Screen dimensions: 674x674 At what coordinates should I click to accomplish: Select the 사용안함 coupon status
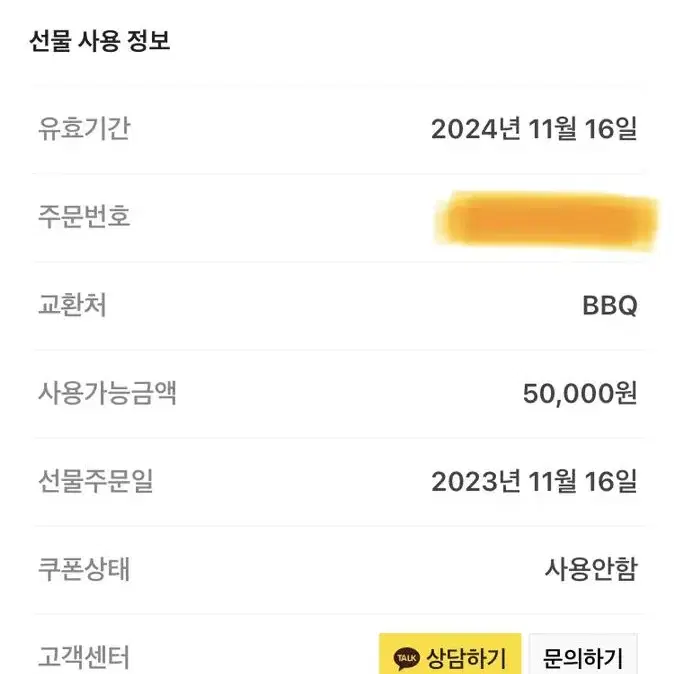(591, 569)
